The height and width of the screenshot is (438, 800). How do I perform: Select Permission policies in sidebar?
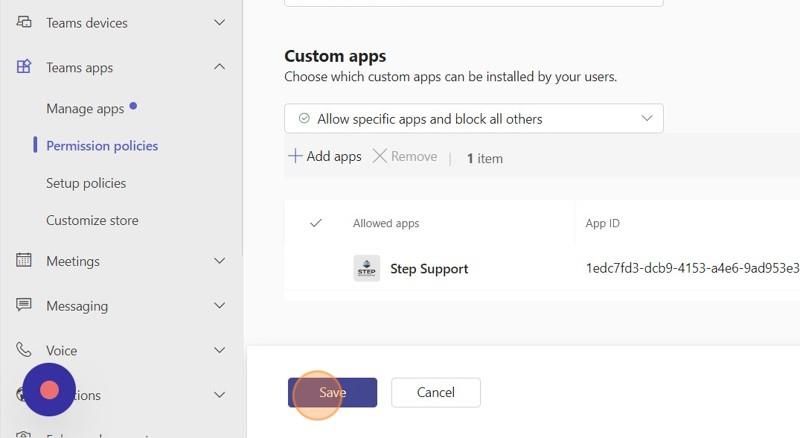coord(102,146)
